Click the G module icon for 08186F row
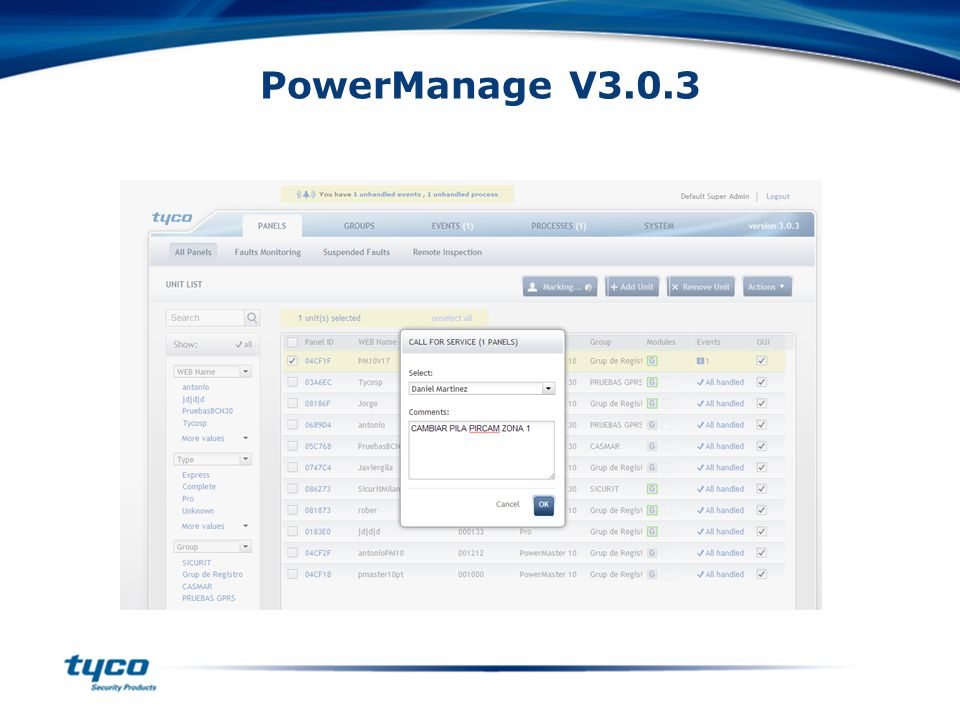960x720 pixels. (x=652, y=403)
